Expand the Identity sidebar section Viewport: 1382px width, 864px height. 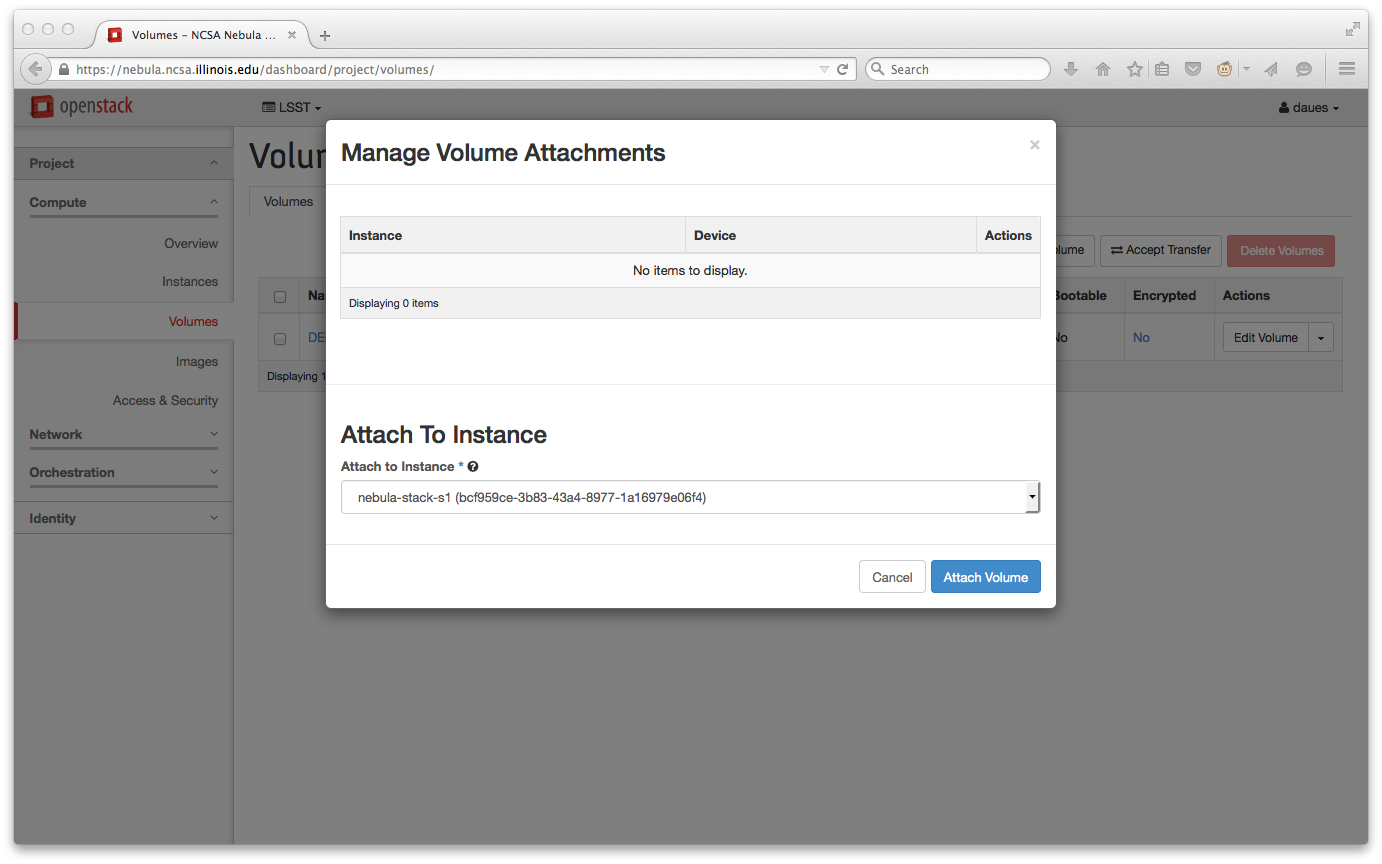pos(124,518)
